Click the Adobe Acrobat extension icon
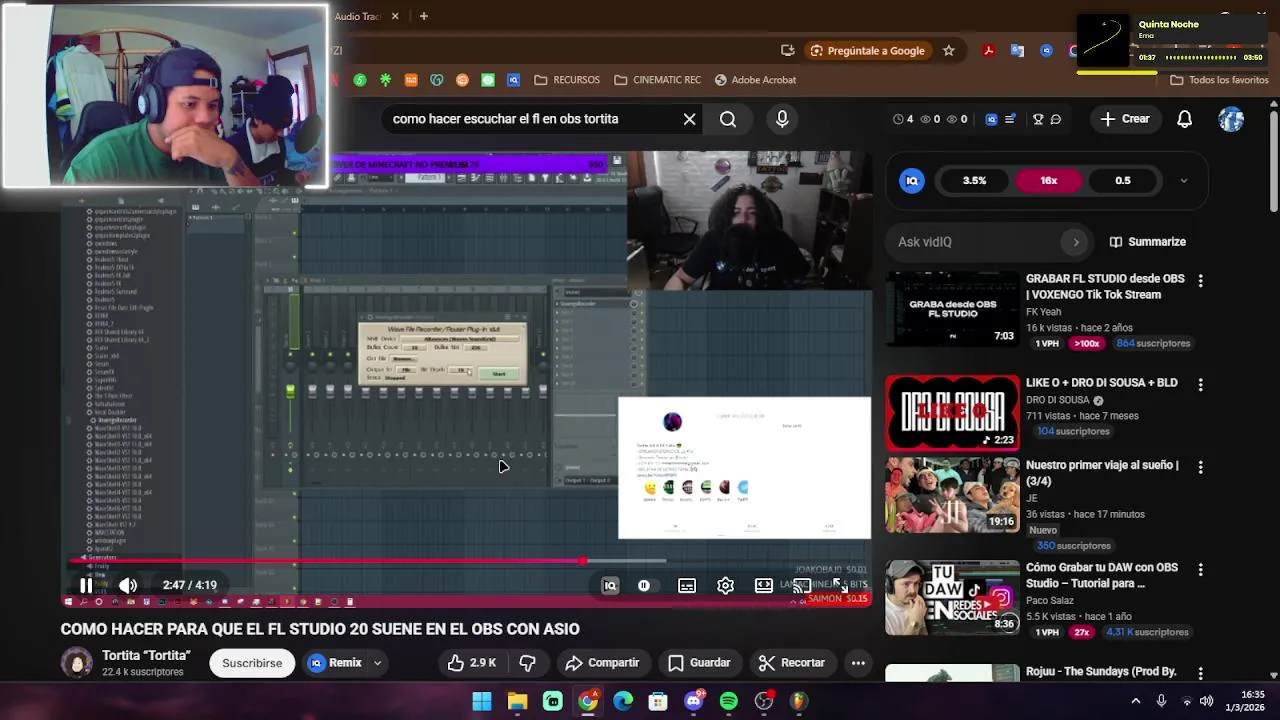Screen dimensions: 1280x720 988,51
